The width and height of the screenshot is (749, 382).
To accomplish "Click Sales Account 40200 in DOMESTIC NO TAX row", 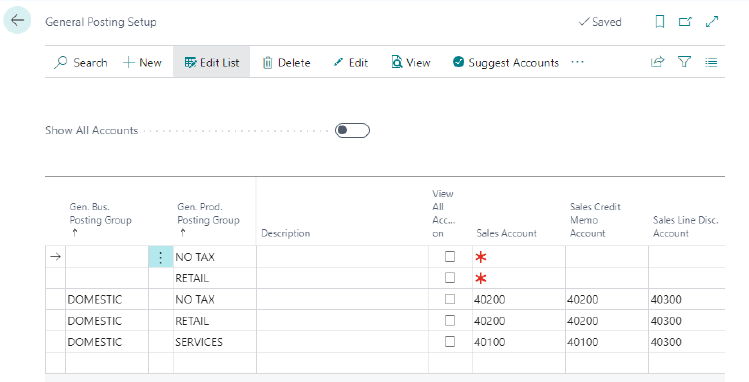I will click(490, 299).
